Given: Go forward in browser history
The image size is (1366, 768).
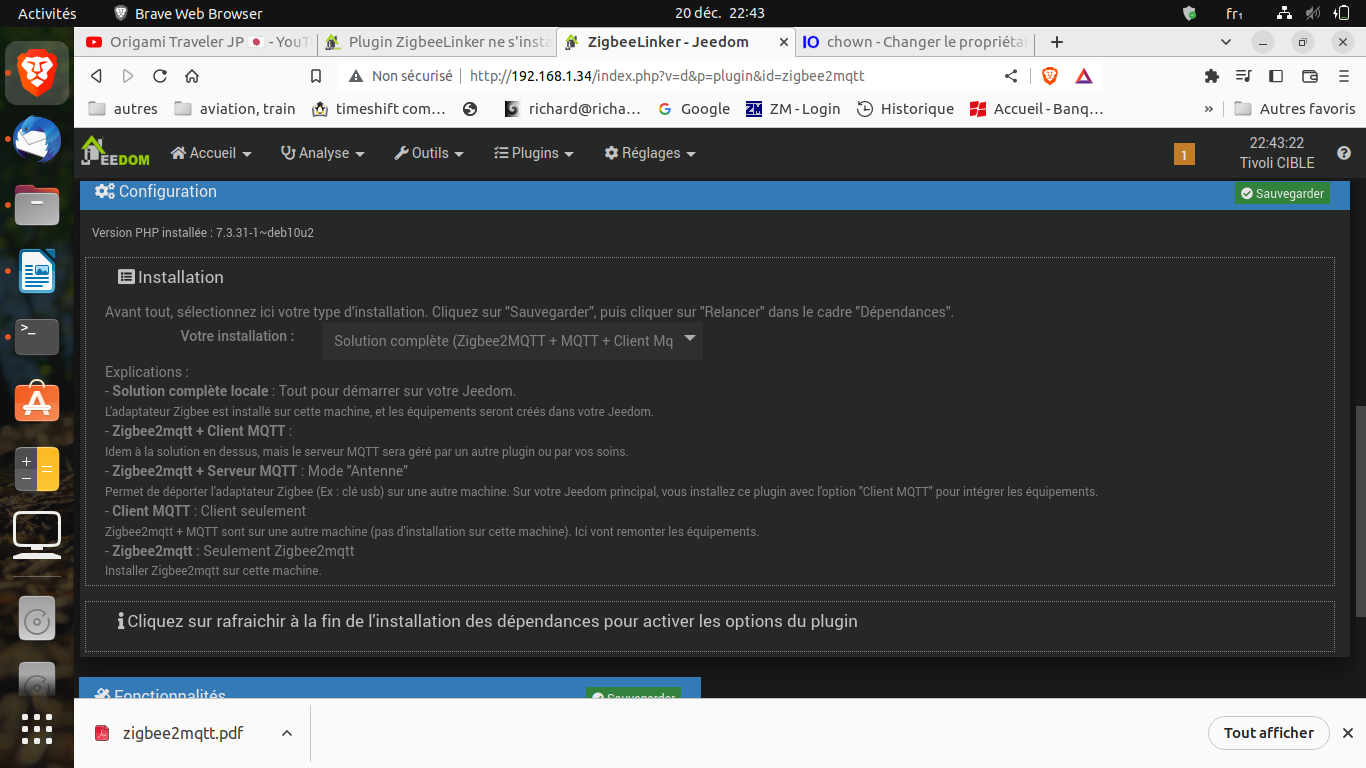Looking at the screenshot, I should [x=128, y=76].
